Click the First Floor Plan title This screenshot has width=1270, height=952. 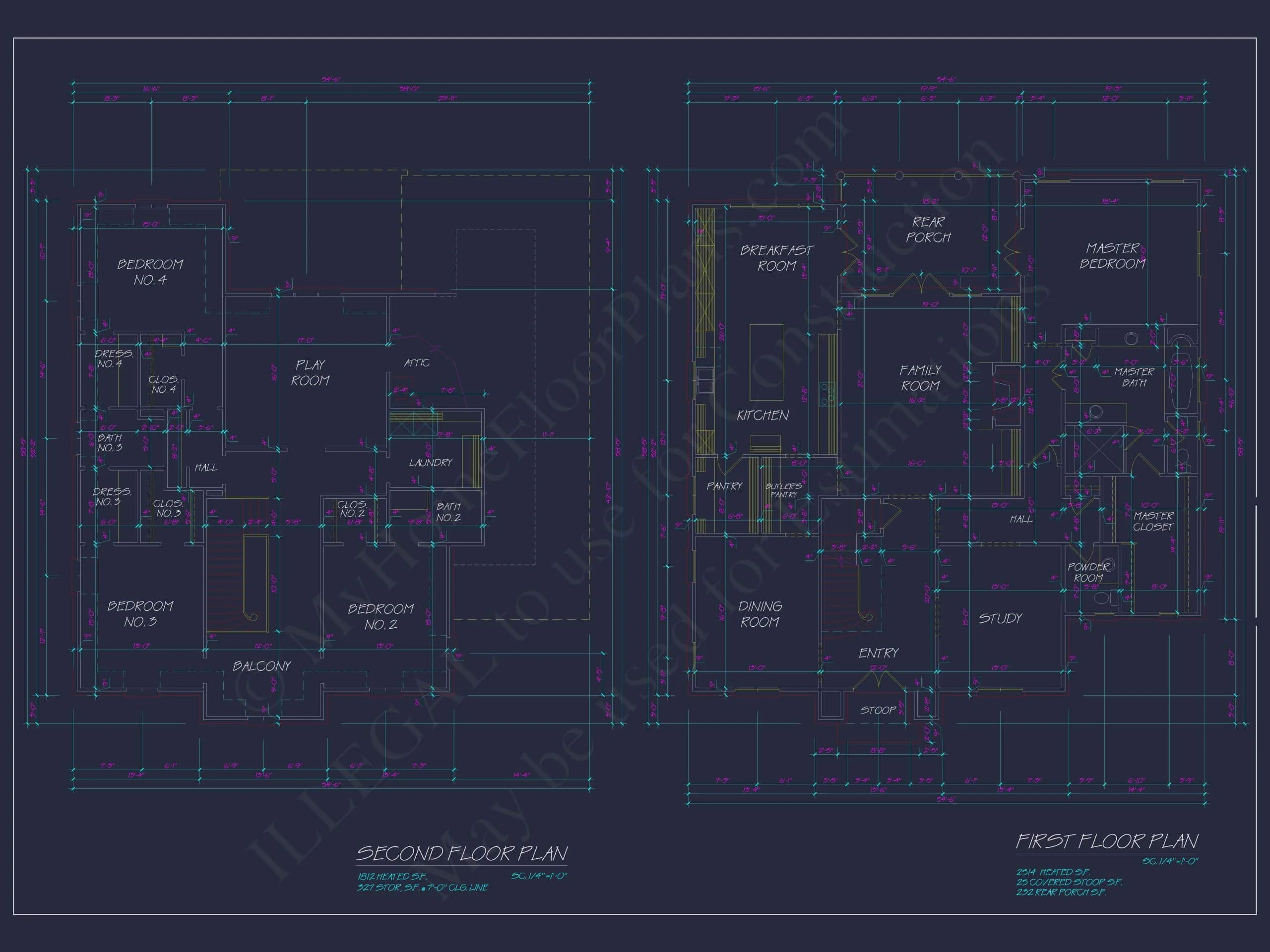tap(1106, 842)
